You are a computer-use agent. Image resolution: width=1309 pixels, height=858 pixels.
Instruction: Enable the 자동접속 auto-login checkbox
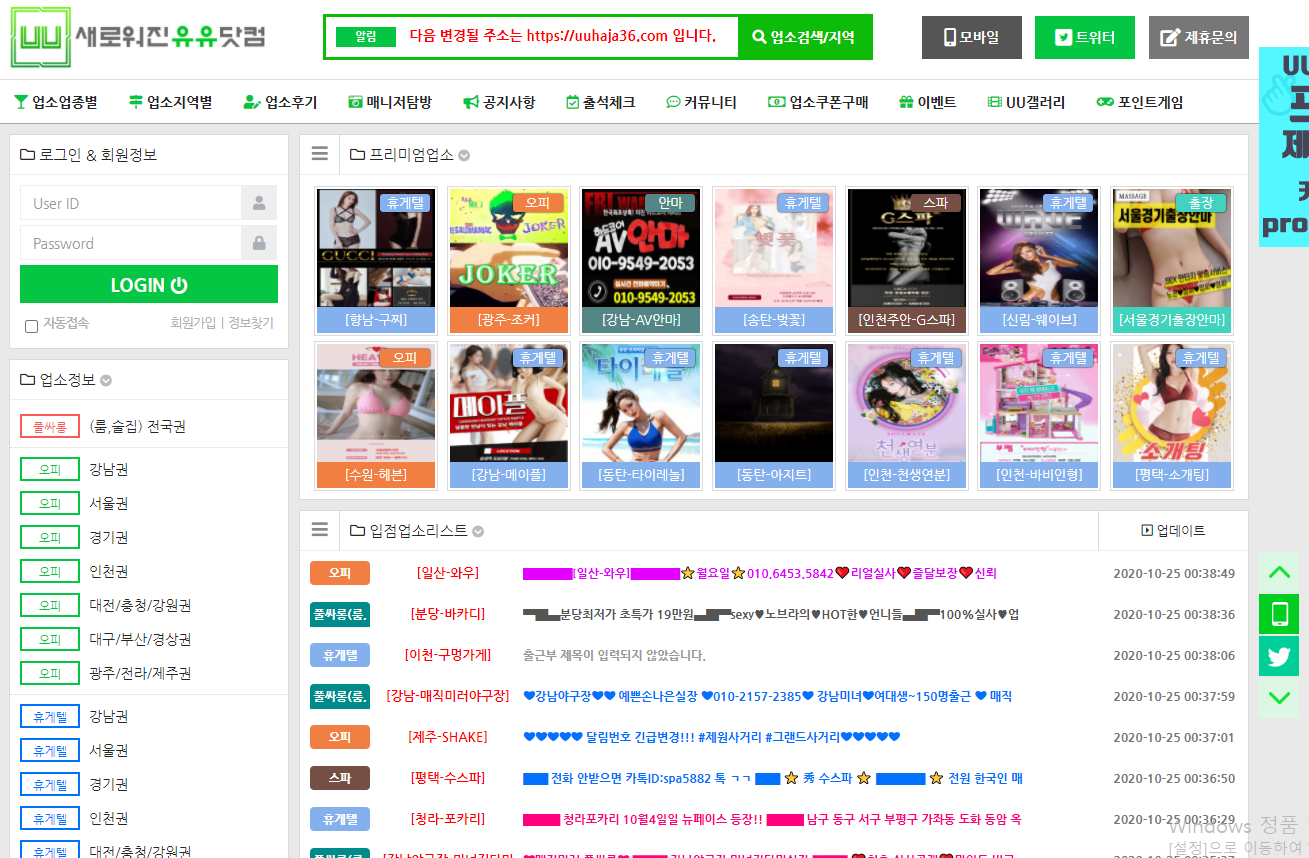(x=31, y=326)
